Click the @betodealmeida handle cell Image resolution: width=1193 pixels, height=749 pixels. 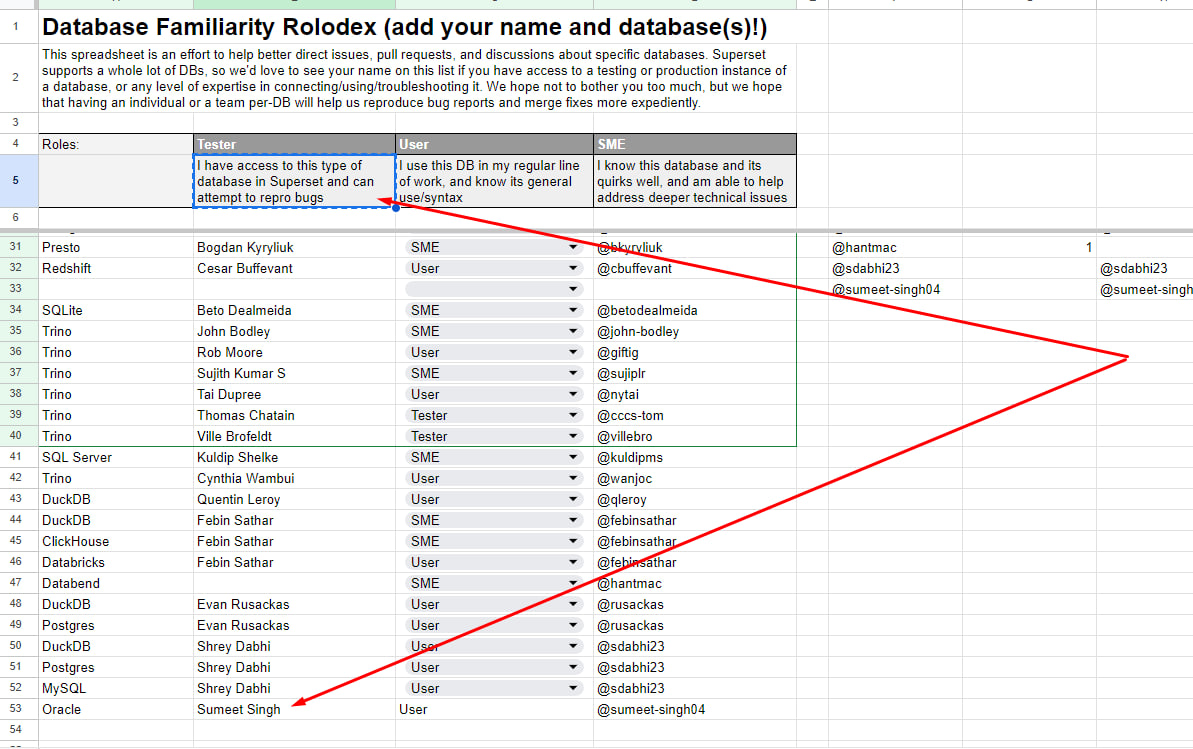coord(695,310)
